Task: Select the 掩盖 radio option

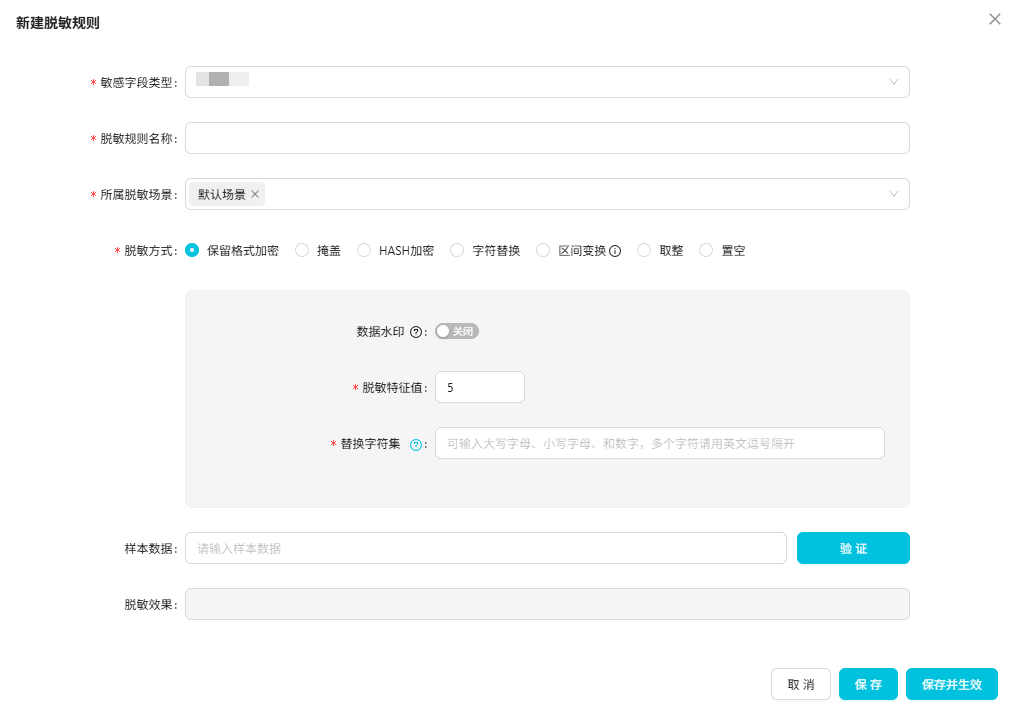Action: click(302, 250)
